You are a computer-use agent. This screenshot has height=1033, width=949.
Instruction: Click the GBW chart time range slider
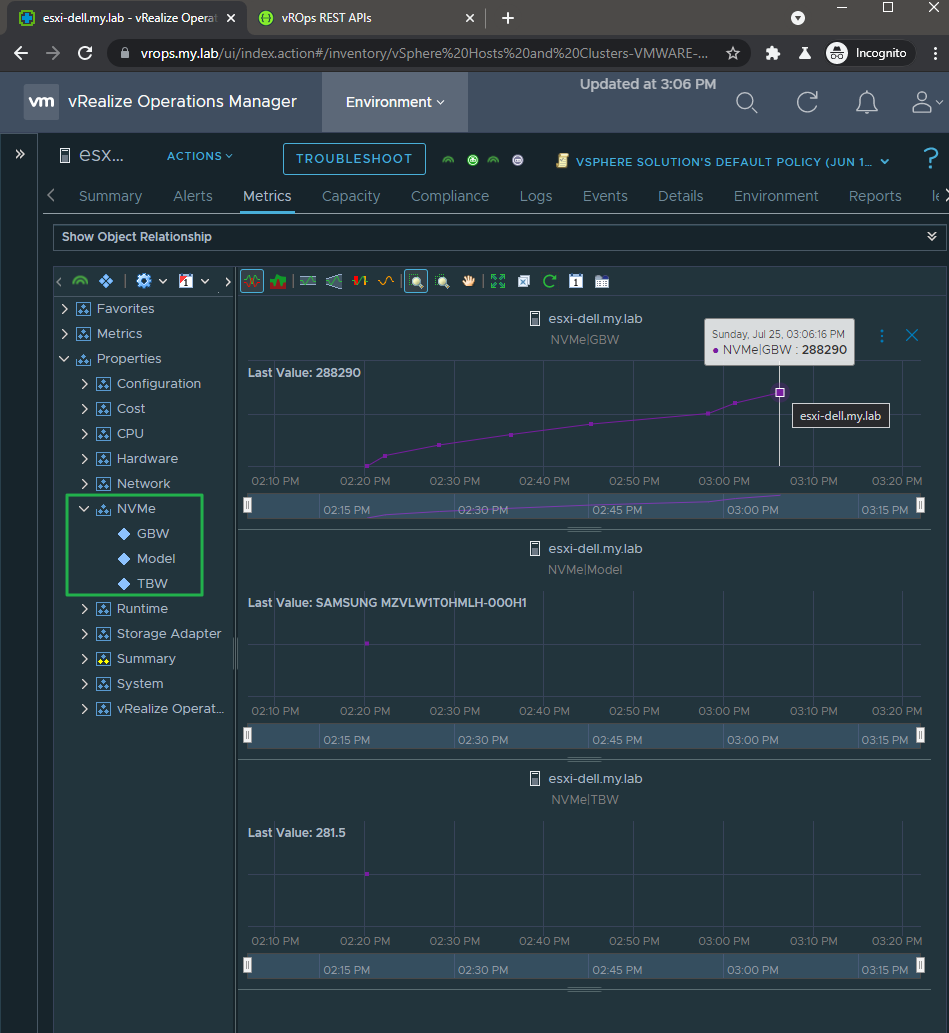[583, 506]
